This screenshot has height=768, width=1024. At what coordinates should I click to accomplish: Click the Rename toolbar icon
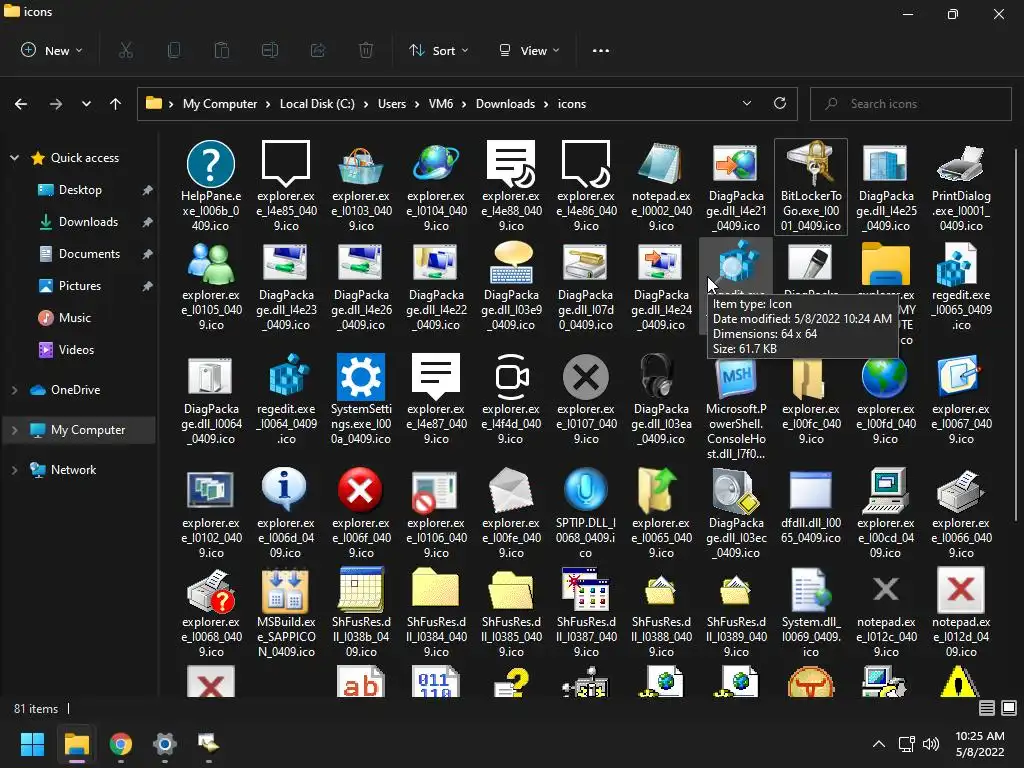click(270, 50)
